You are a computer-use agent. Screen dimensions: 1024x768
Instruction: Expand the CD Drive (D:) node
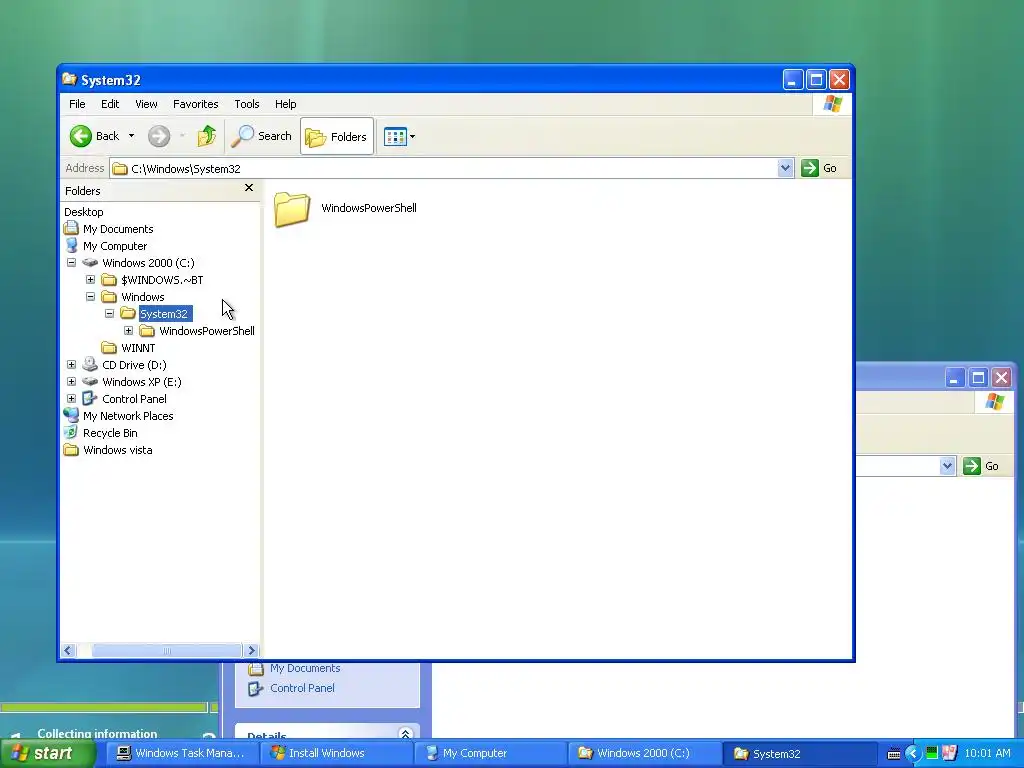(x=71, y=364)
